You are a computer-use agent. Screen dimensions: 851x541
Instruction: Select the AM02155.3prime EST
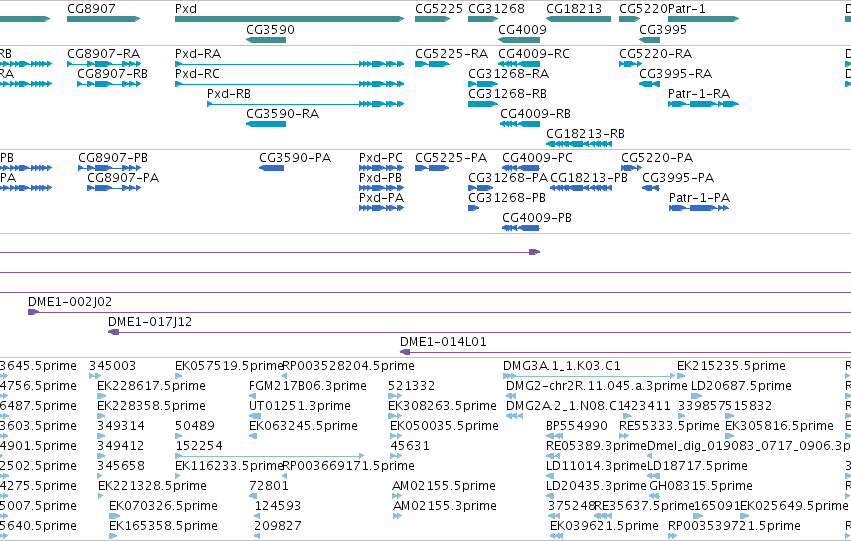pos(397,515)
